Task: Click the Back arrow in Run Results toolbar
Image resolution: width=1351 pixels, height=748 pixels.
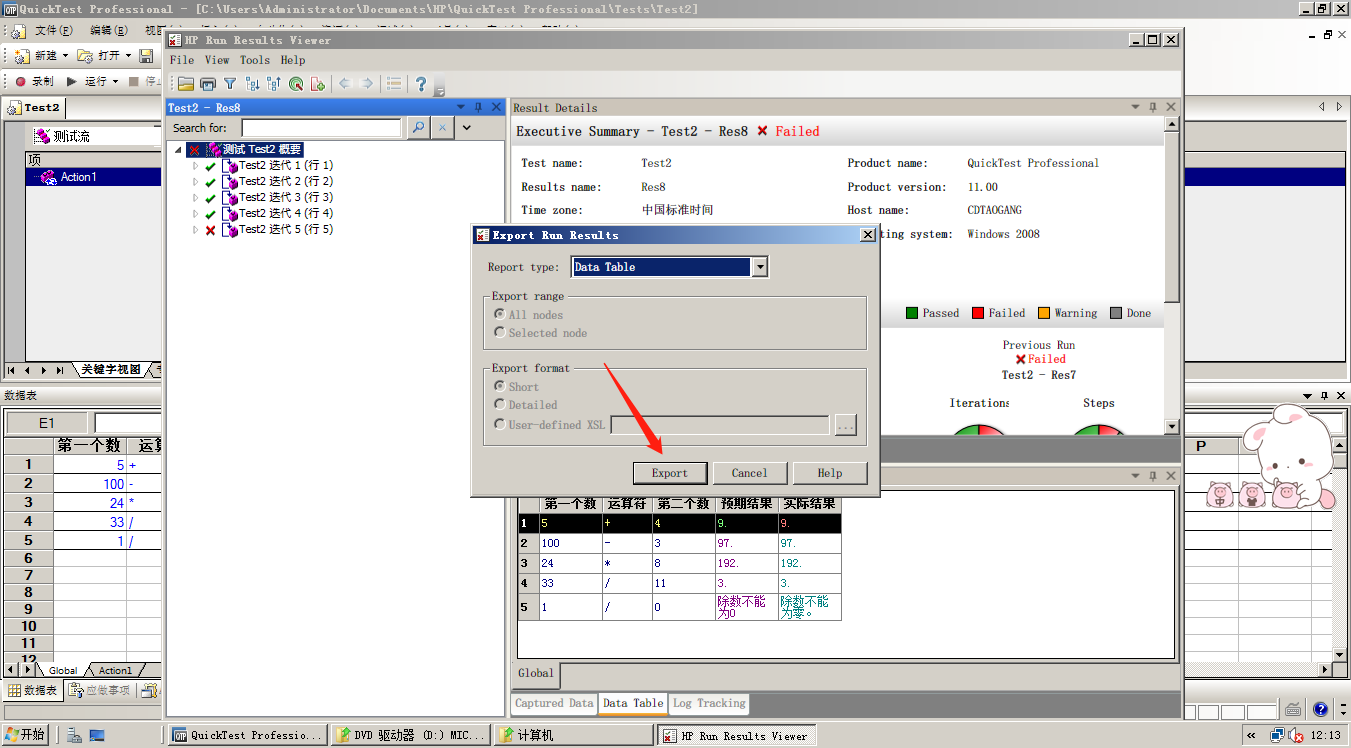Action: click(345, 84)
